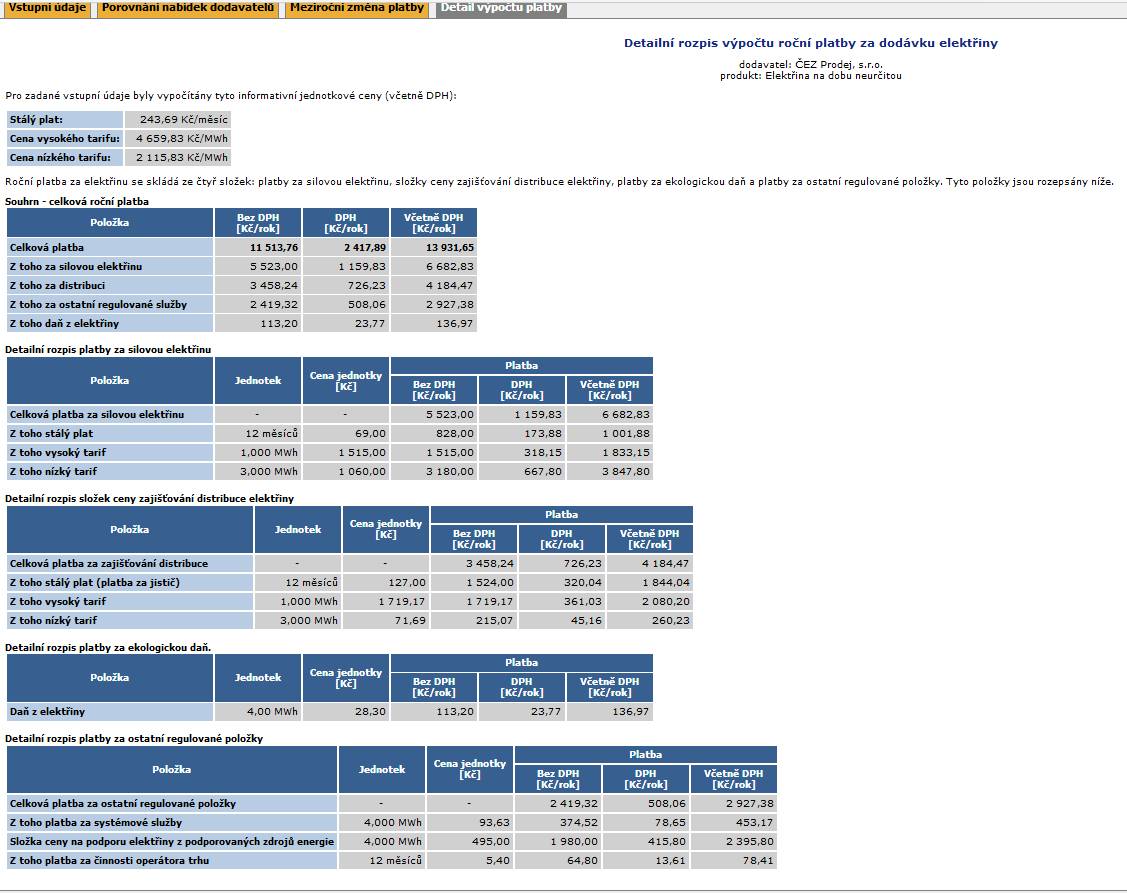The width and height of the screenshot is (1127, 893).
Task: Click the total 13 931,65 value cell
Action: coord(434,247)
